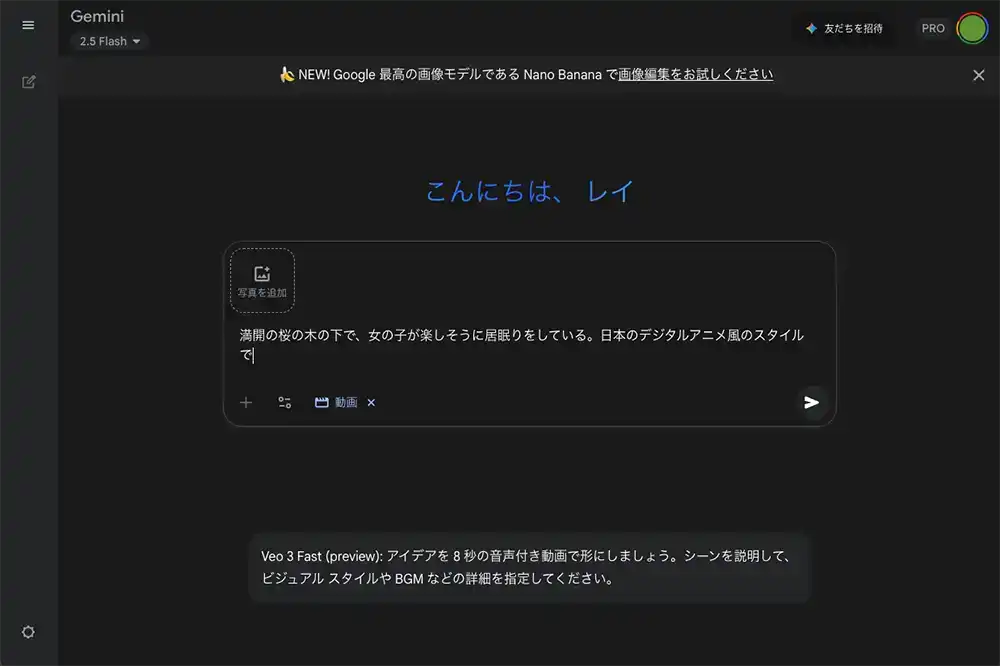This screenshot has width=1000, height=666.
Task: Expand the 2.5 Flash model dropdown
Action: coord(110,41)
